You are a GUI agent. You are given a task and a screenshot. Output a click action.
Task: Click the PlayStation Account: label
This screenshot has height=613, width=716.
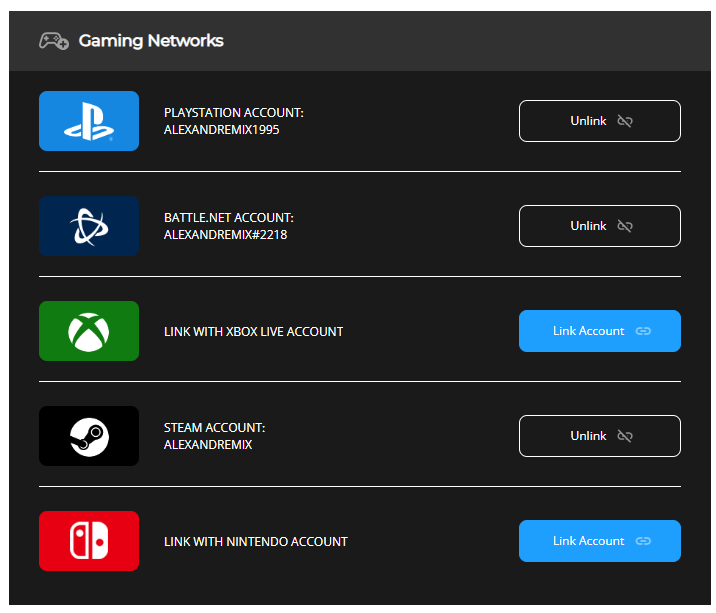coord(234,113)
